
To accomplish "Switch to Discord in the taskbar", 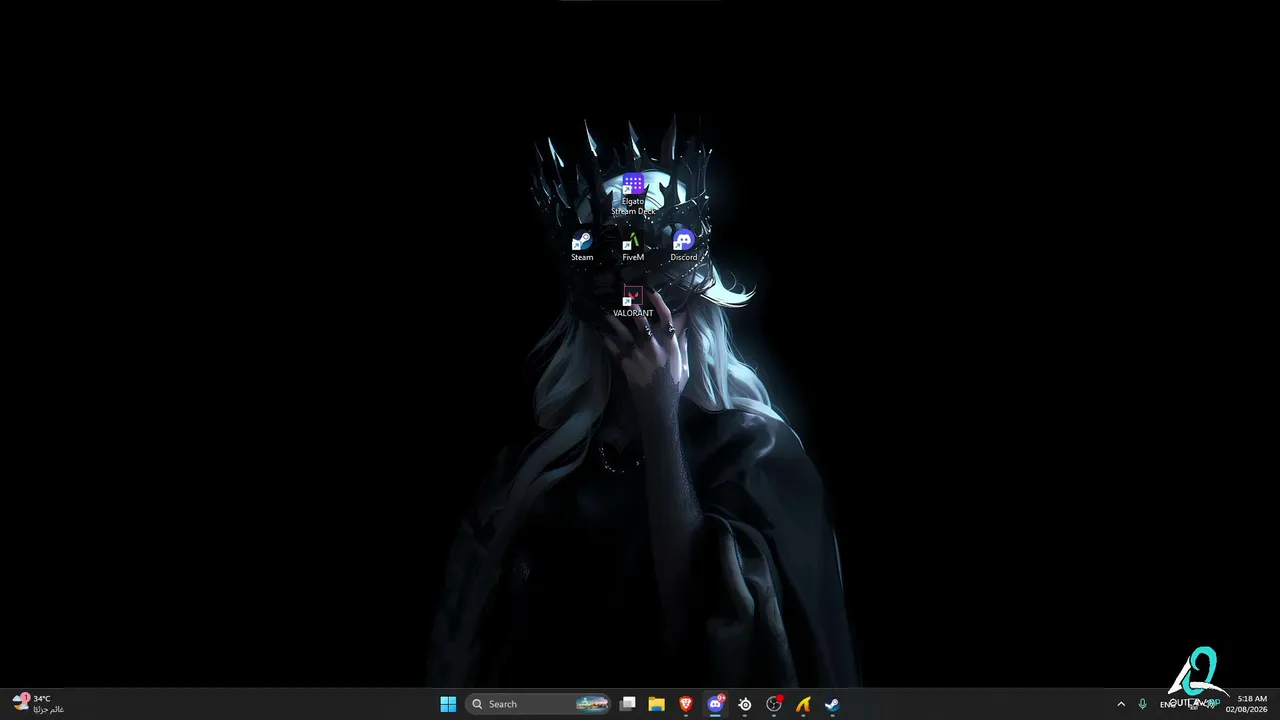I will pos(715,704).
